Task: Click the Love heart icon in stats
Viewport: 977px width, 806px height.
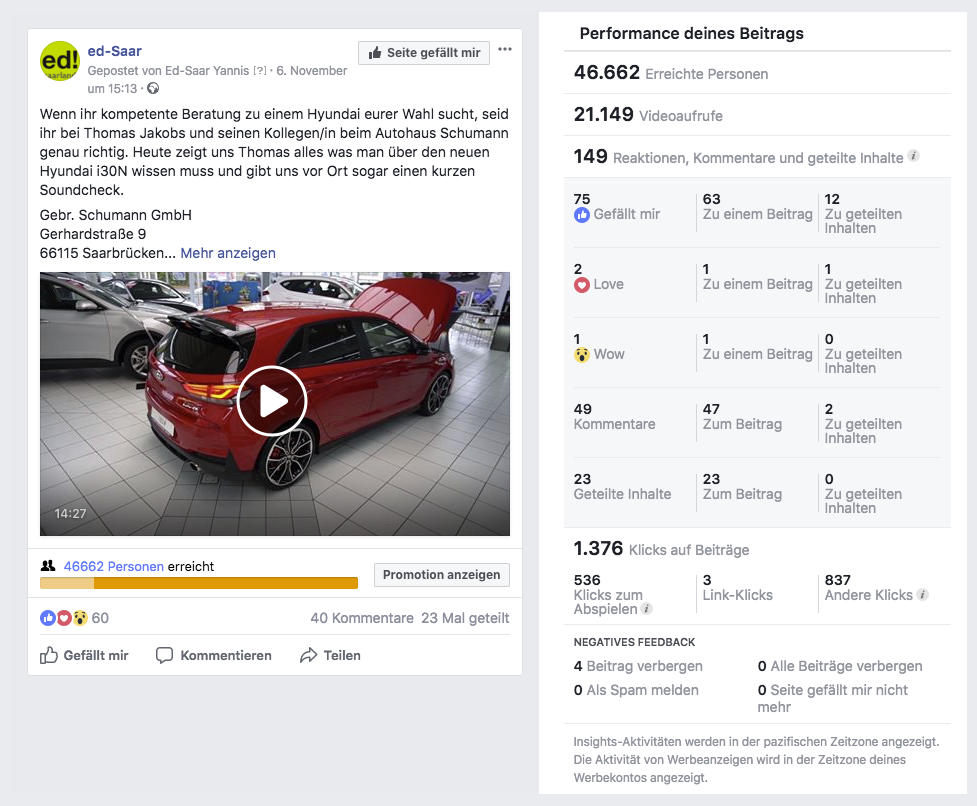Action: [581, 285]
